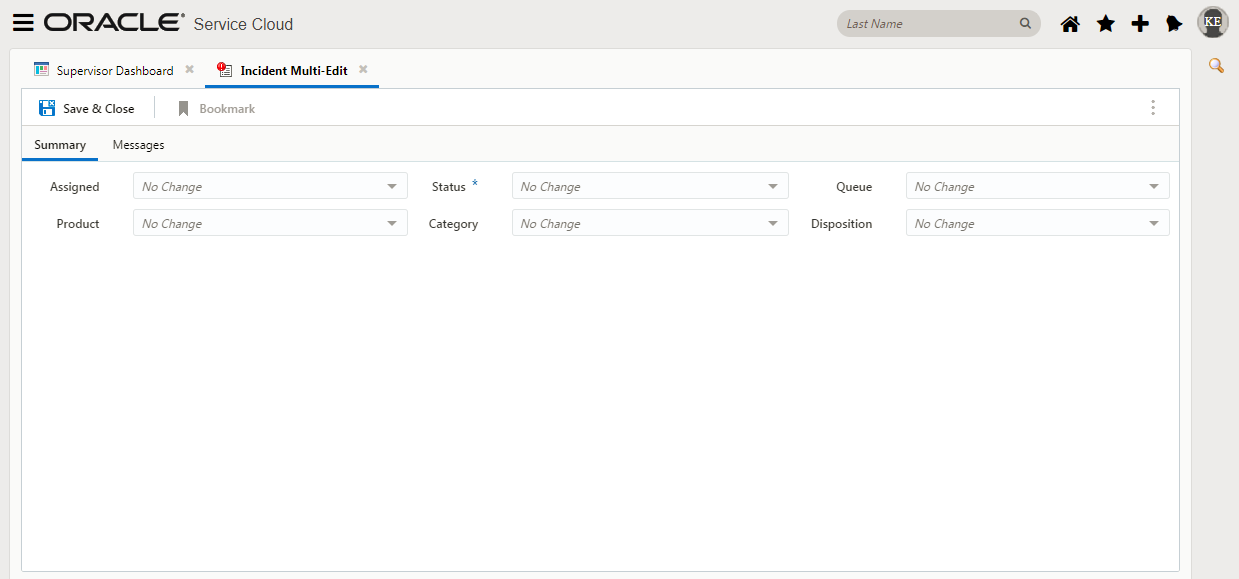Viewport: 1239px width, 579px height.
Task: Click the home icon in the banner
Action: [x=1069, y=22]
